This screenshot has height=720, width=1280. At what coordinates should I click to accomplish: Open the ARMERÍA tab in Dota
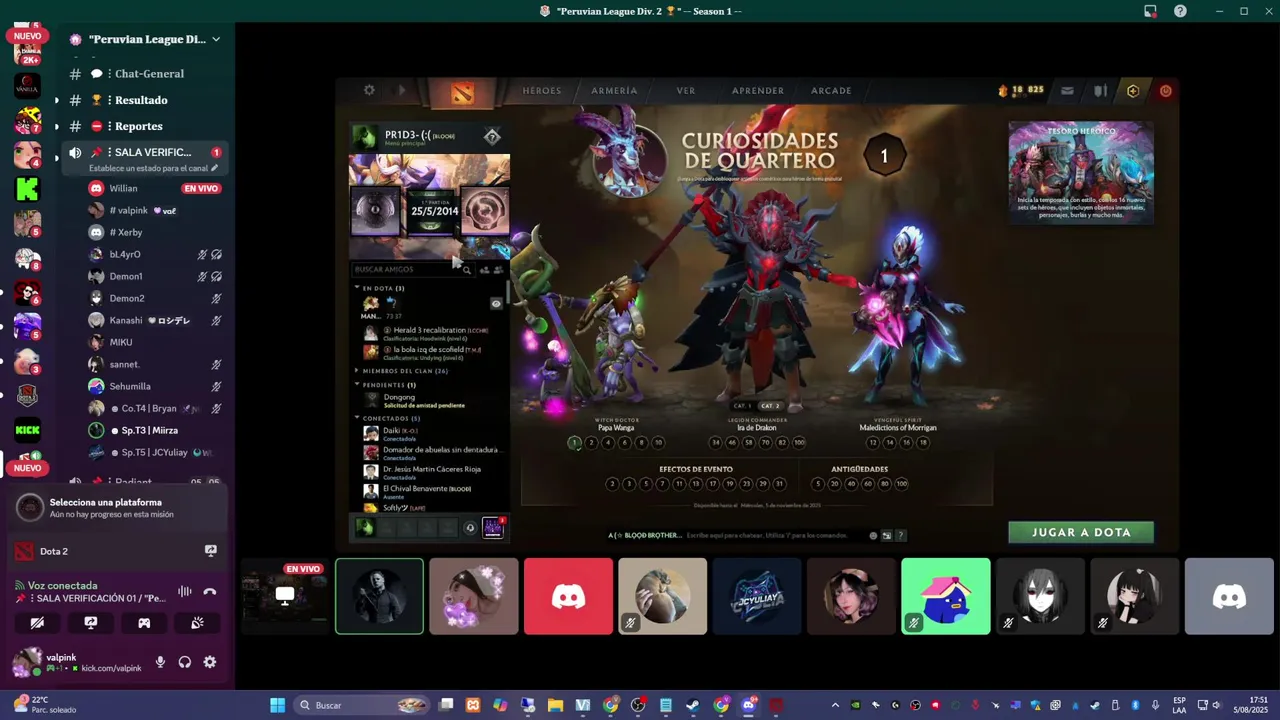pos(614,91)
